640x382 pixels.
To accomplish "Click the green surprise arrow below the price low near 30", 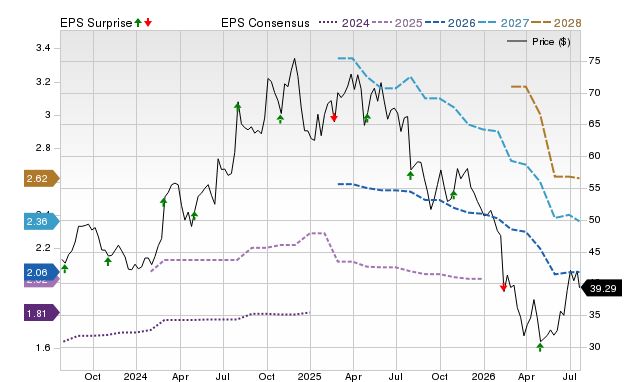I will [540, 347].
